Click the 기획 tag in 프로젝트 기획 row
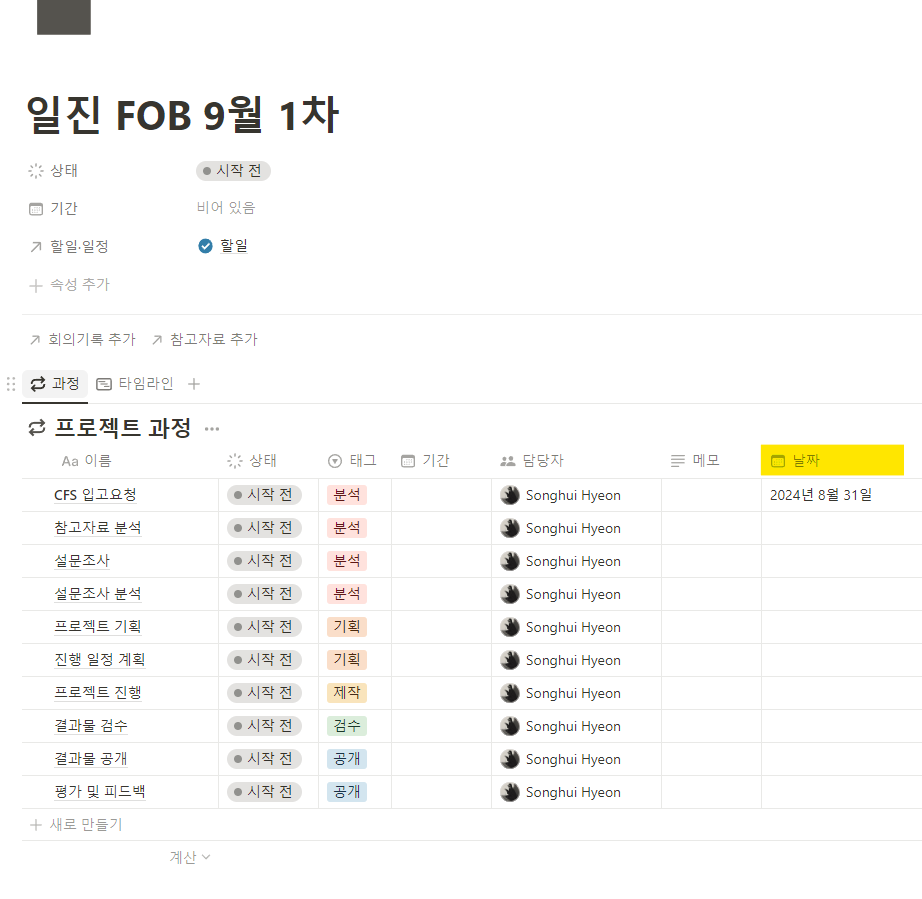 tap(347, 627)
